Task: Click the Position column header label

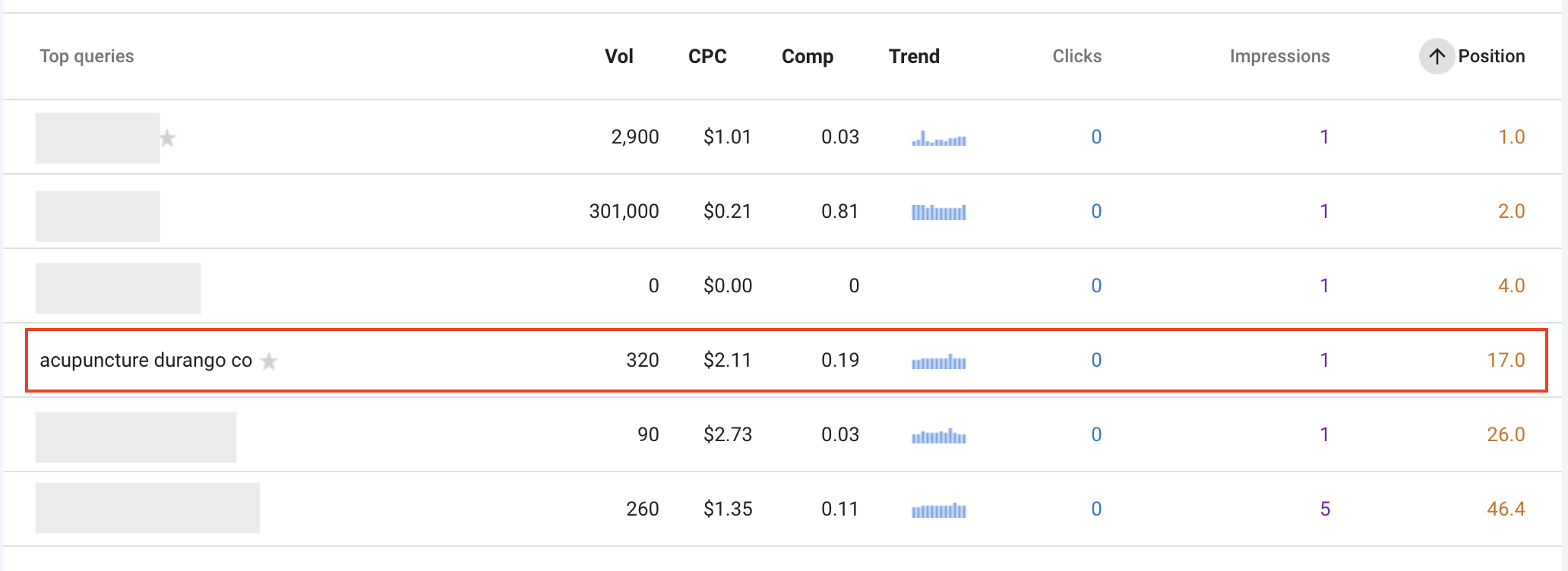Action: (1491, 56)
